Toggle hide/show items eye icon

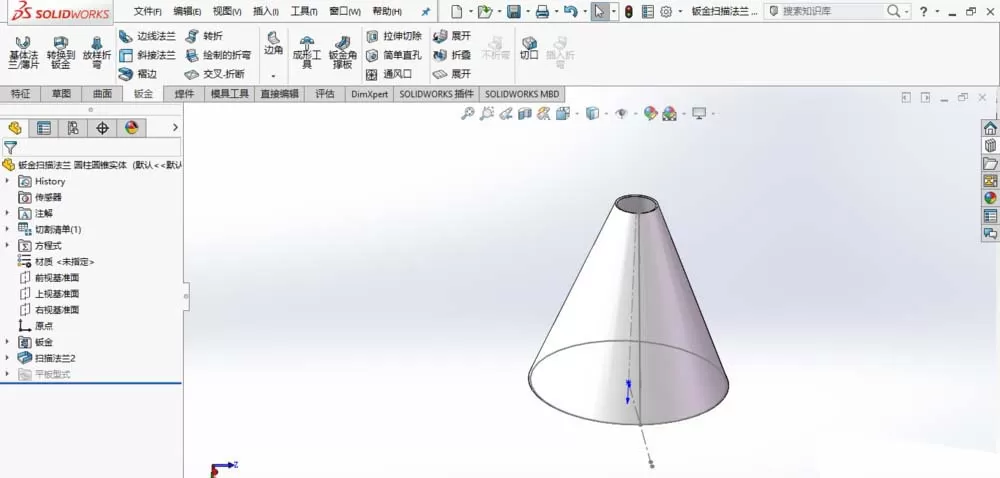pos(621,113)
